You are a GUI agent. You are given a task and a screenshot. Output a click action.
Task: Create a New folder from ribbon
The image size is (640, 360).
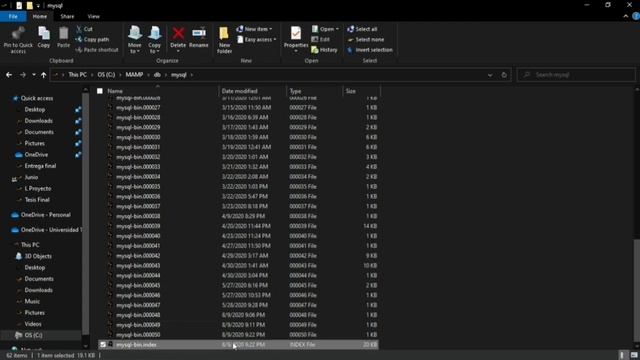224,40
